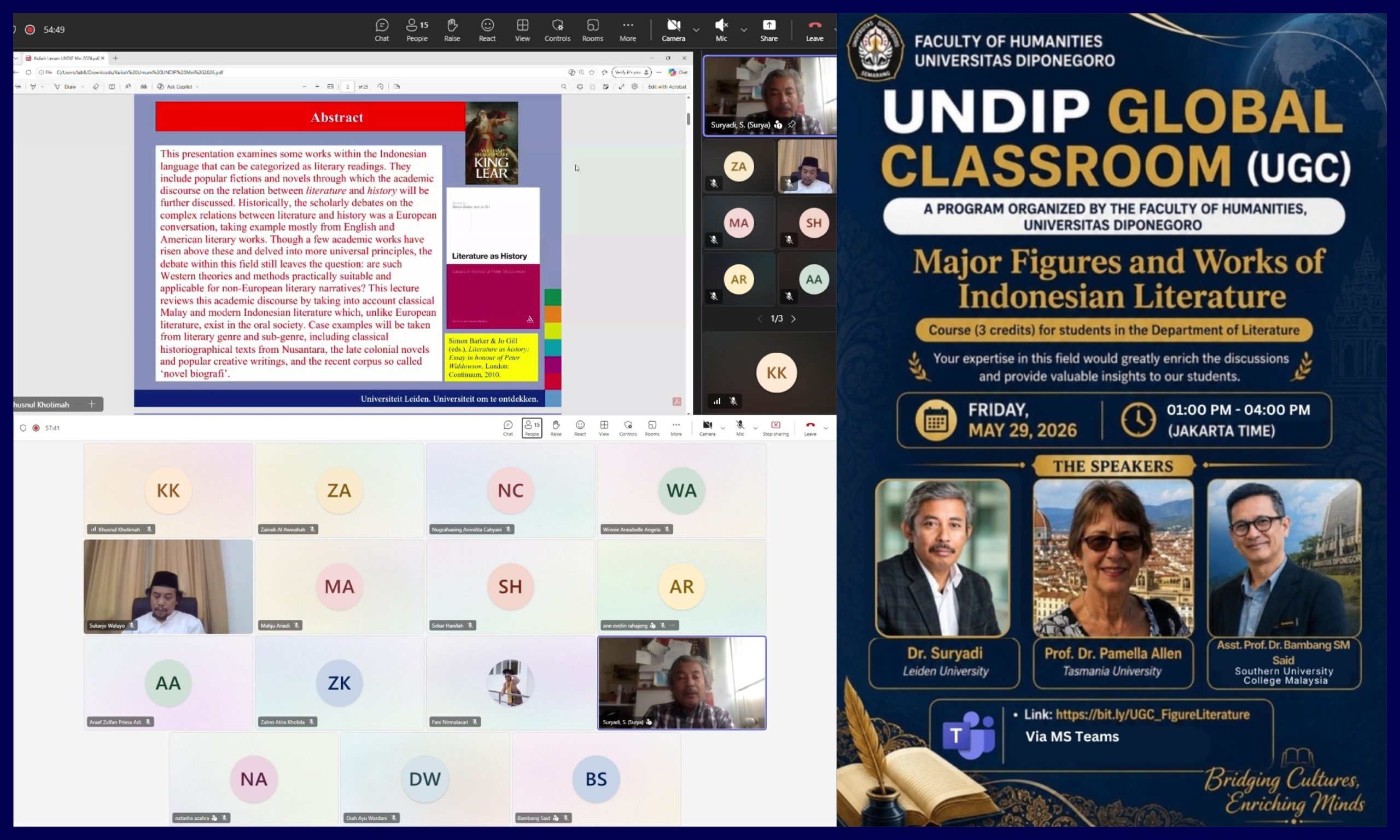Expand Leave options arrow in bottom Teams toolbar
This screenshot has width=1400, height=840.
pyautogui.click(x=826, y=428)
